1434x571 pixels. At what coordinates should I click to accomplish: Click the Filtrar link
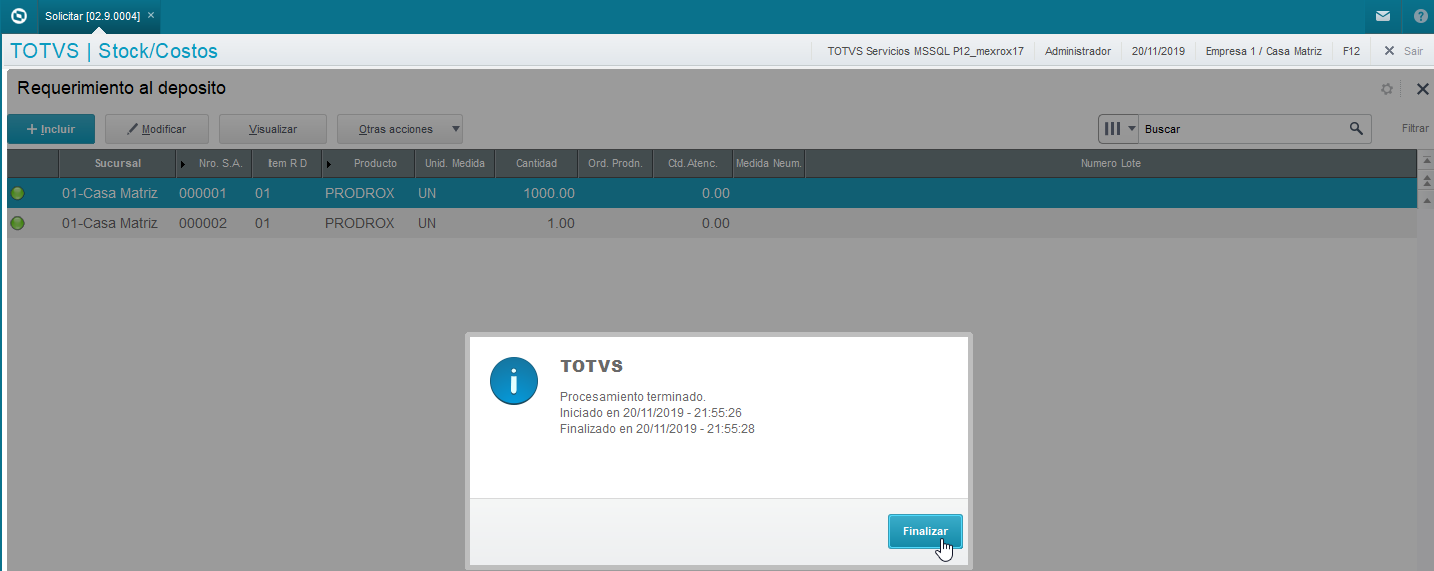(1415, 129)
